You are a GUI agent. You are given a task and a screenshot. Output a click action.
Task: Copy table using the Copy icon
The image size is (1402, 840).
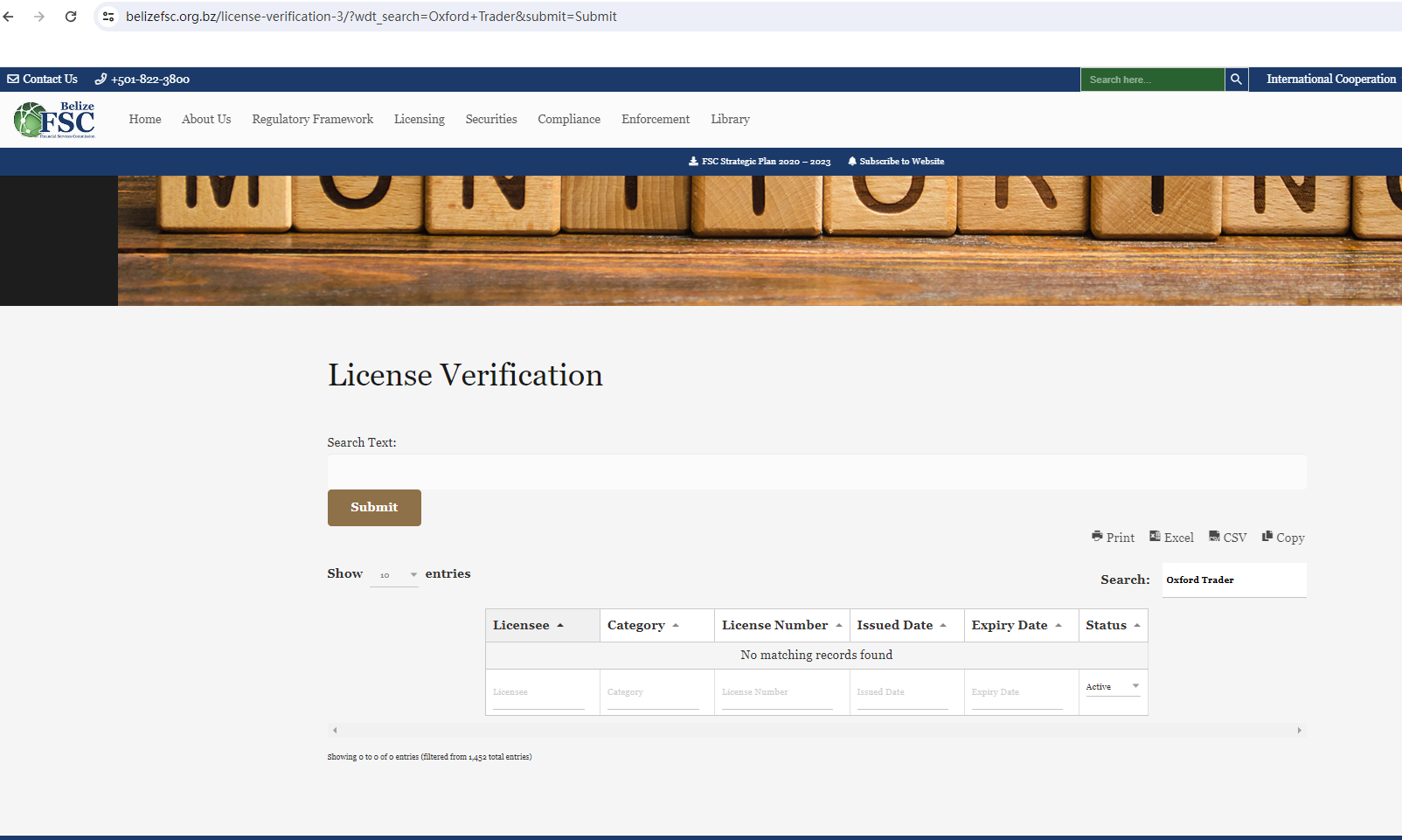(1267, 537)
